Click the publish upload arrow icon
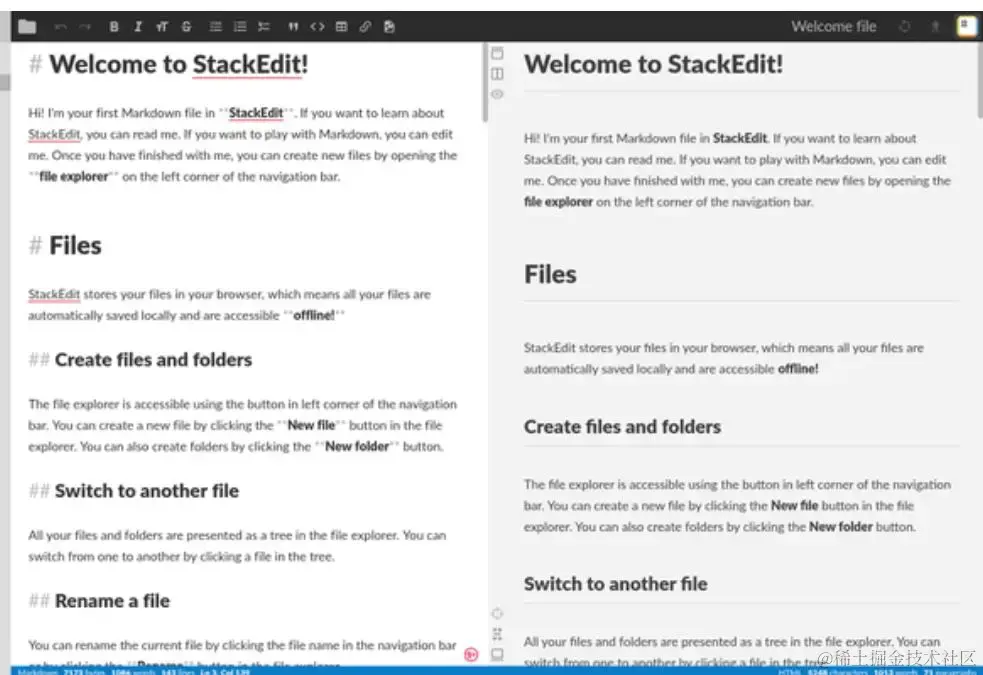This screenshot has height=675, width=983. (x=935, y=26)
